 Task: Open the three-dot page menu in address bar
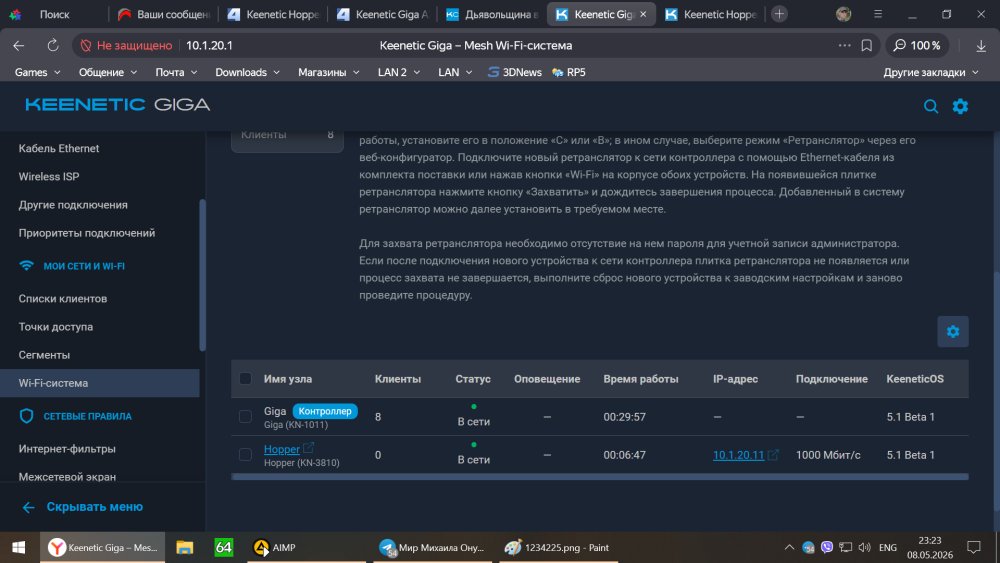pyautogui.click(x=844, y=45)
